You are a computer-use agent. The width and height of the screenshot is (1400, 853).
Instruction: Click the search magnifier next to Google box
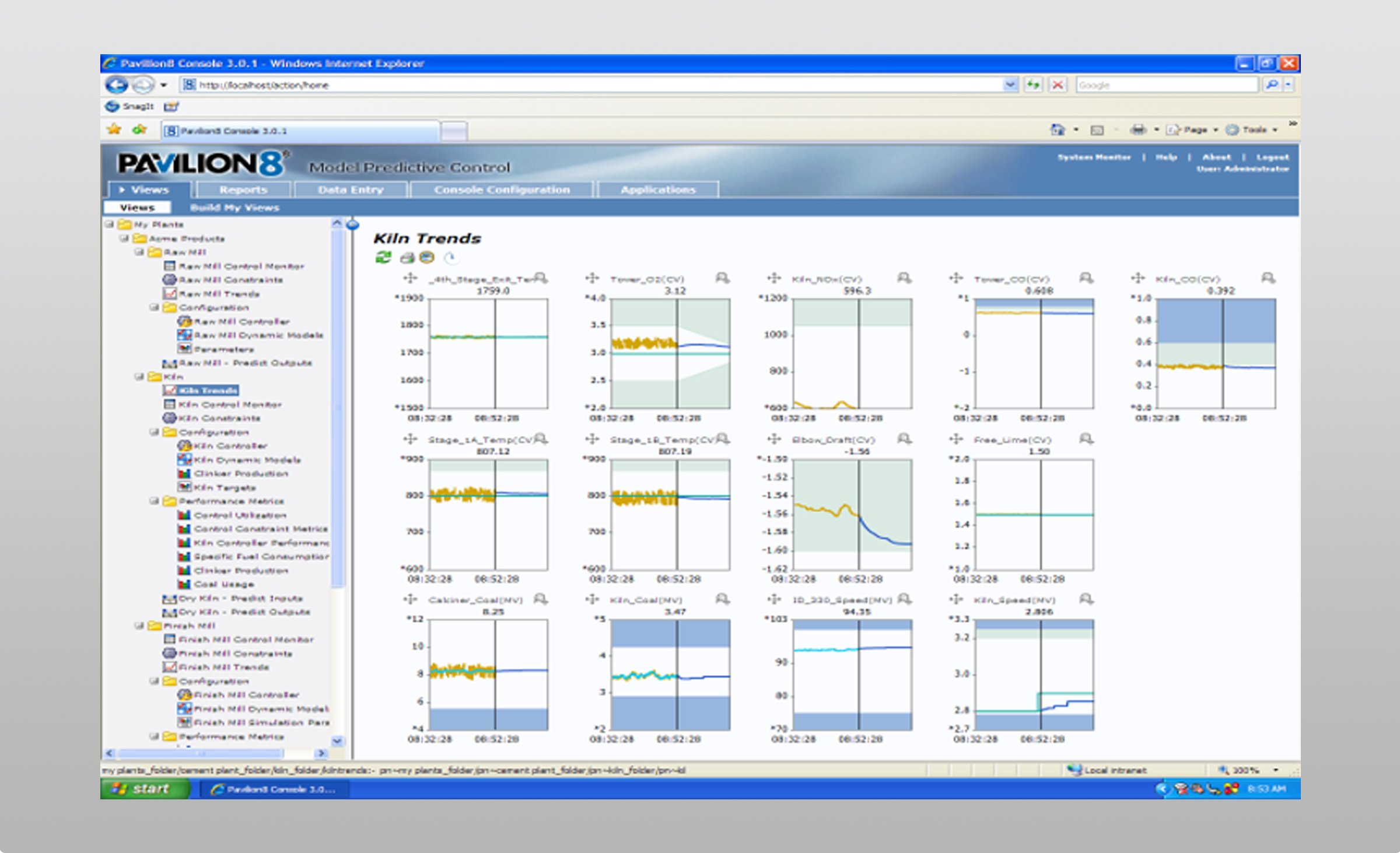tap(1272, 85)
